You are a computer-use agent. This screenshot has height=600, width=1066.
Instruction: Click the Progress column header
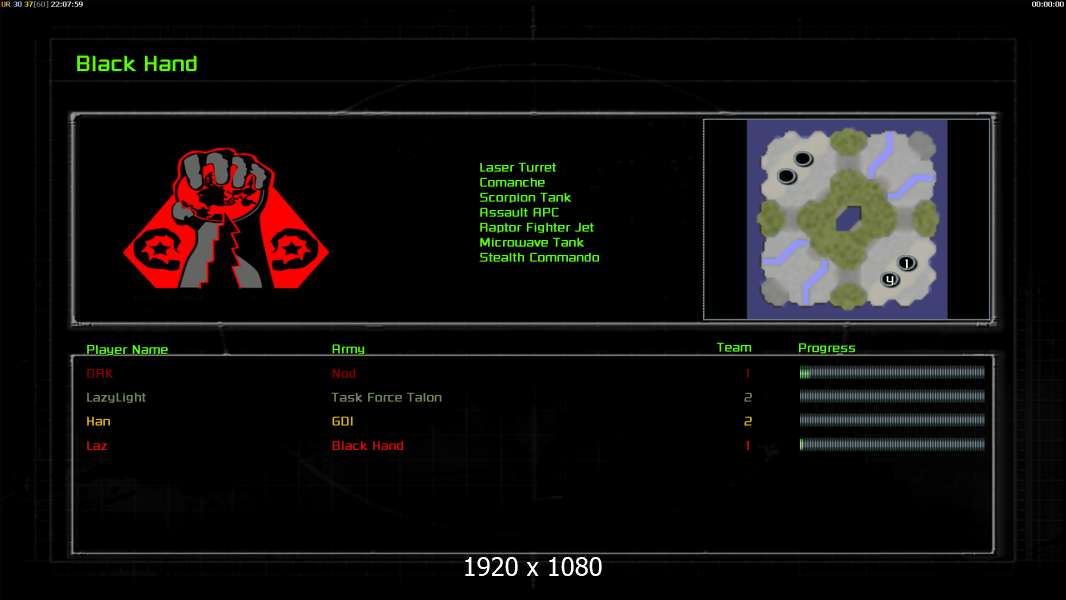(827, 348)
